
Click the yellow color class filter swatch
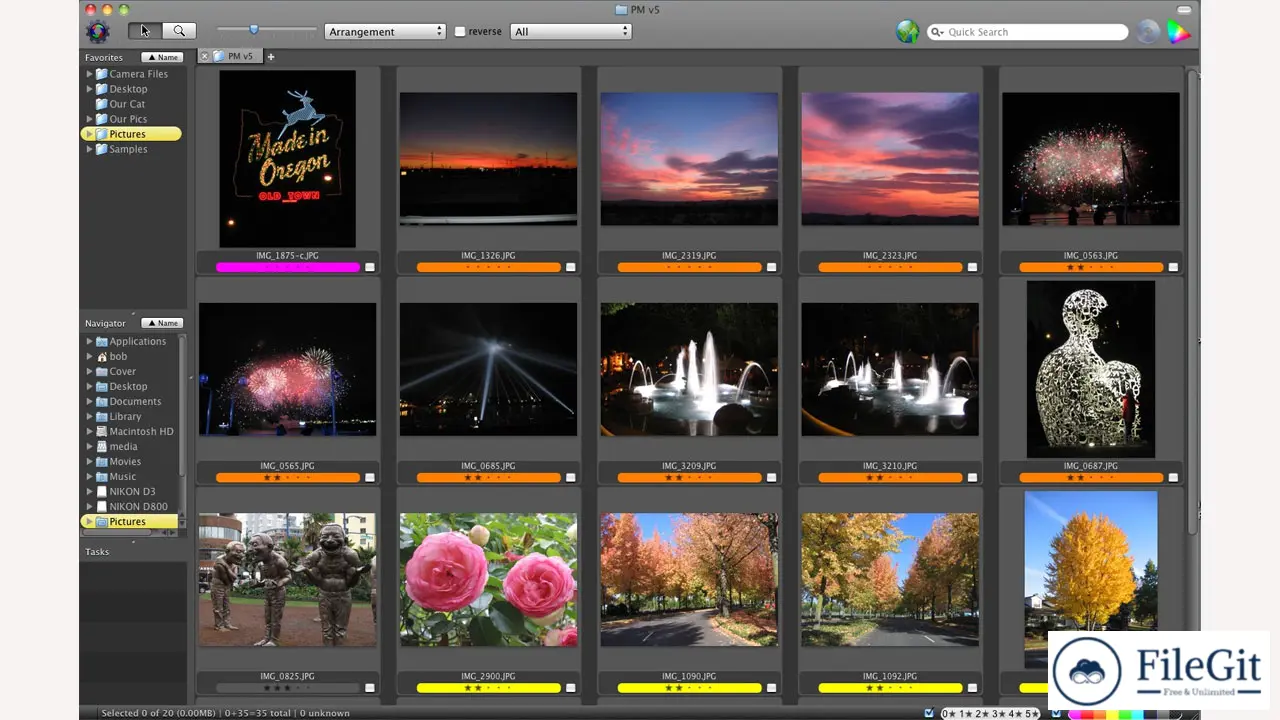1112,713
